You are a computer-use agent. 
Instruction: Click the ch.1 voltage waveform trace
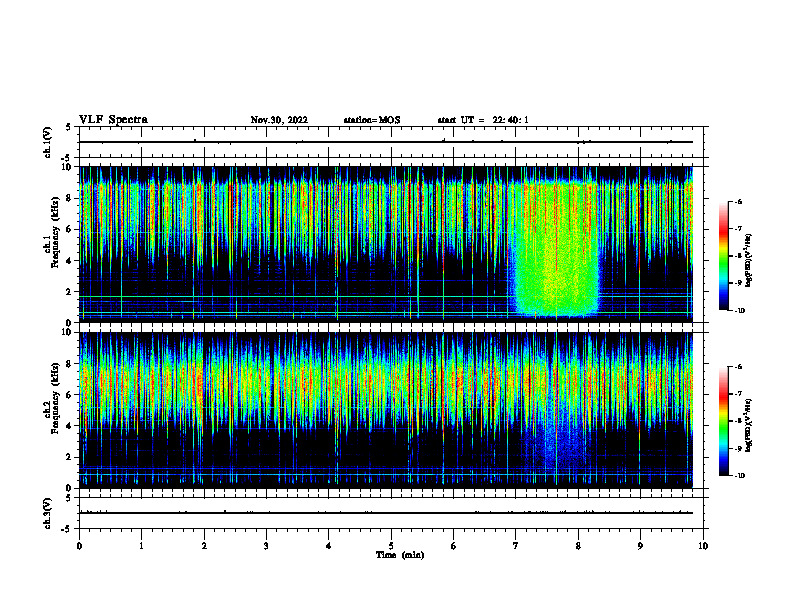[x=386, y=142]
